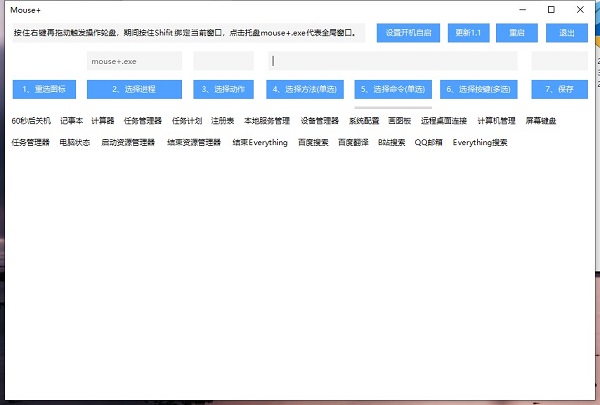Choose the 记事本 command item

(71, 121)
